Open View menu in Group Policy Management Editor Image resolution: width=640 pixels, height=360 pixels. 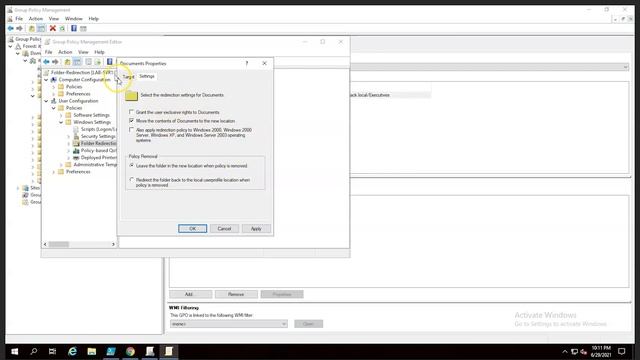[x=83, y=52]
